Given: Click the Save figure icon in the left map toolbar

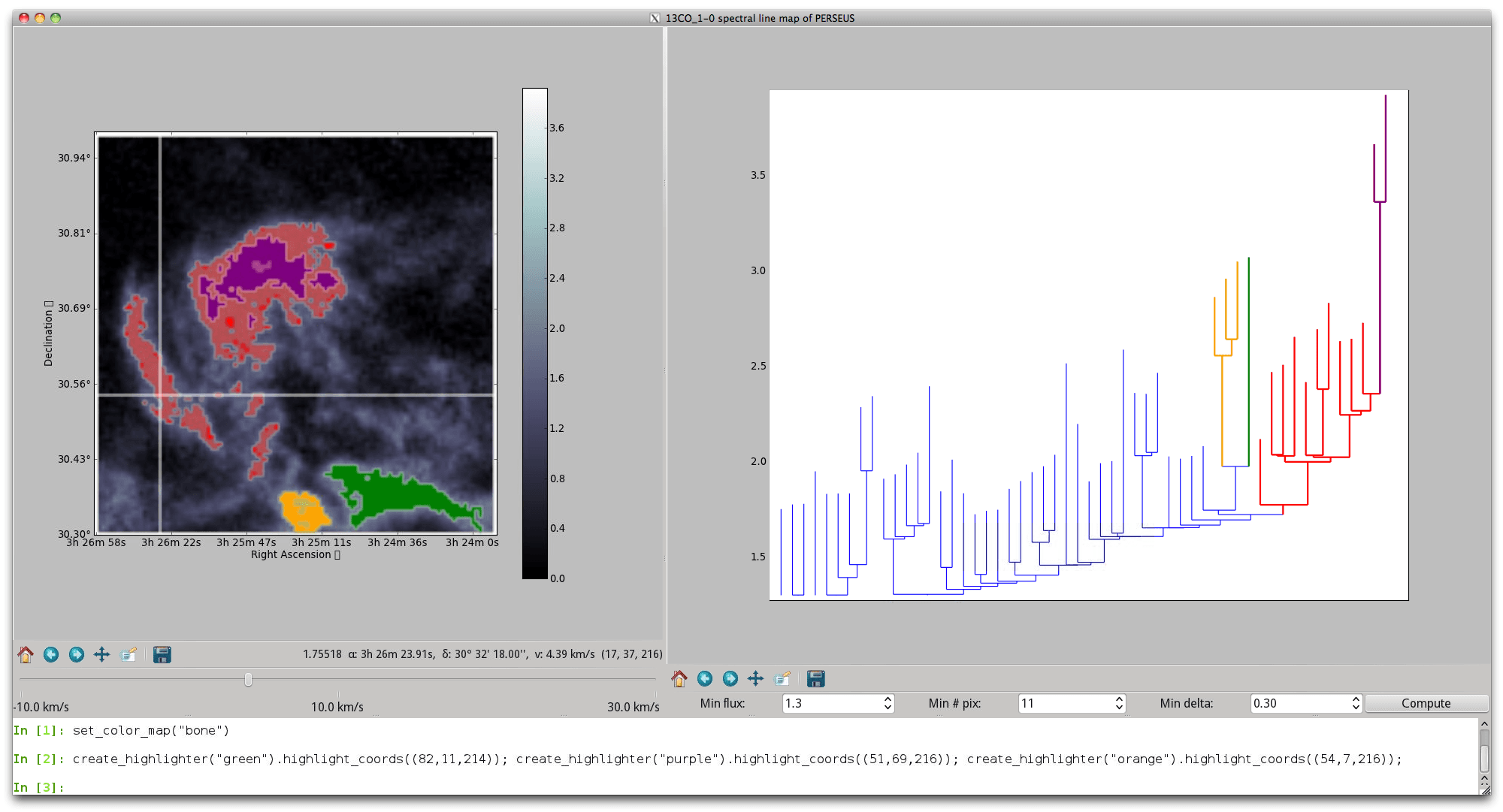Looking at the screenshot, I should point(162,654).
